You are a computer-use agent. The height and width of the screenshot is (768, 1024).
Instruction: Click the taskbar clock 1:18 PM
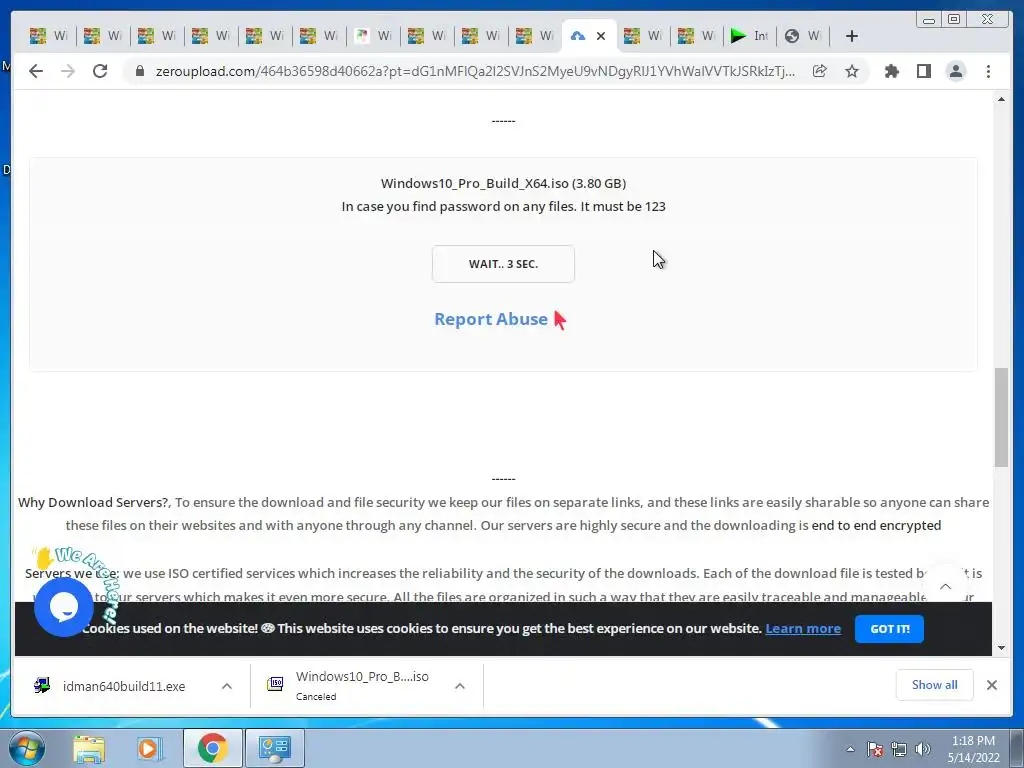coord(973,741)
